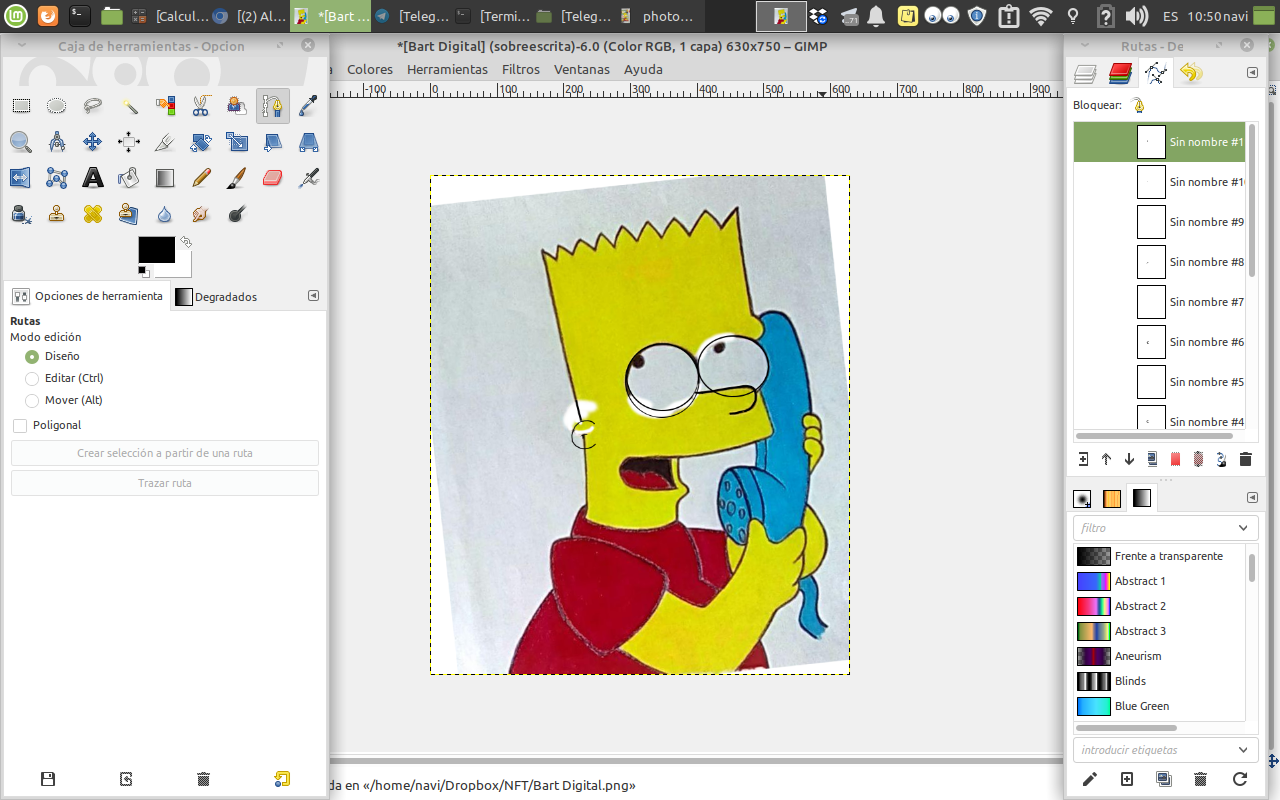This screenshot has width=1280, height=800.
Task: Select the Shear tool
Action: coord(273,142)
